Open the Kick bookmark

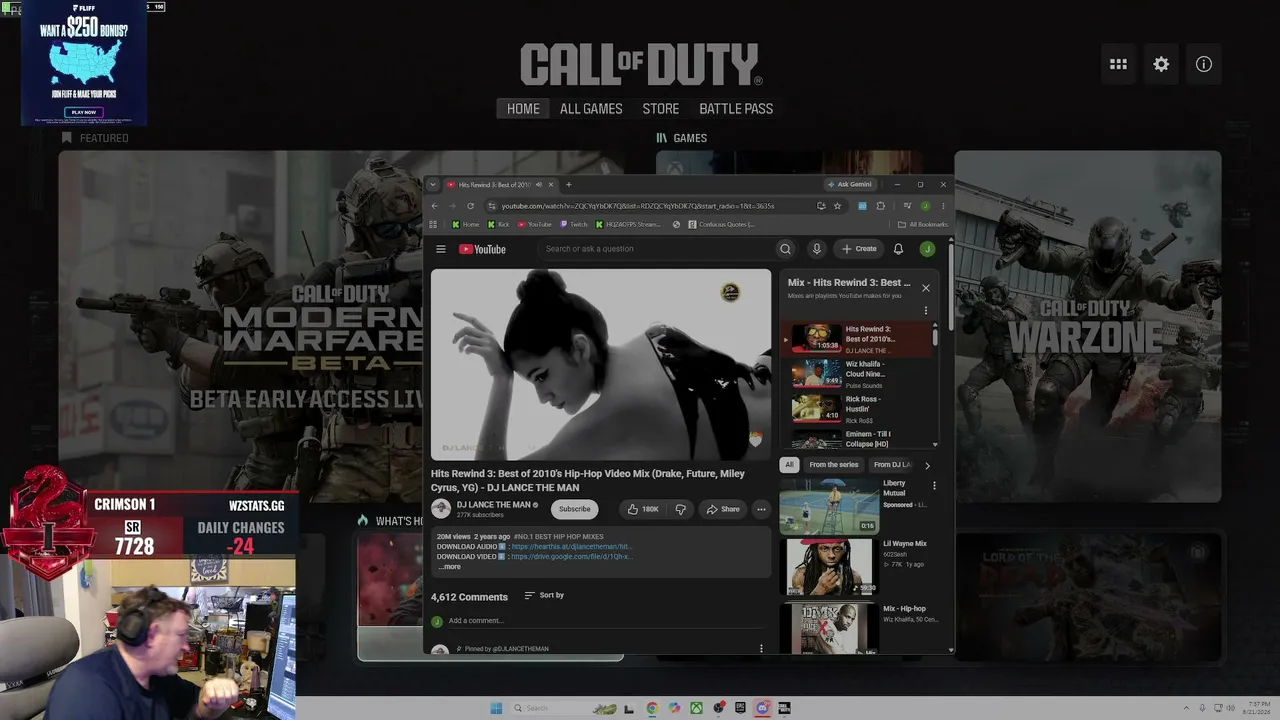(x=497, y=225)
